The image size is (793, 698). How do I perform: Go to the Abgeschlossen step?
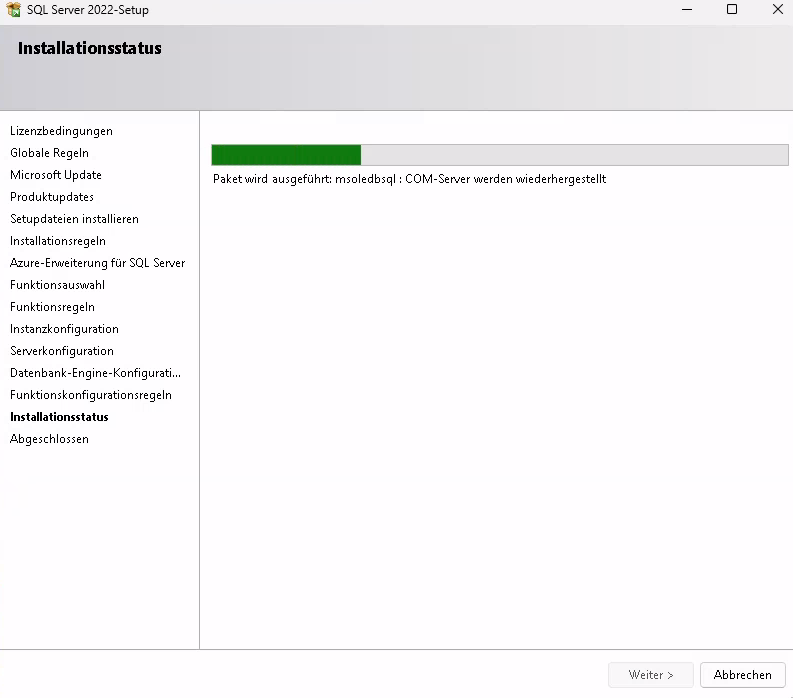pos(49,439)
